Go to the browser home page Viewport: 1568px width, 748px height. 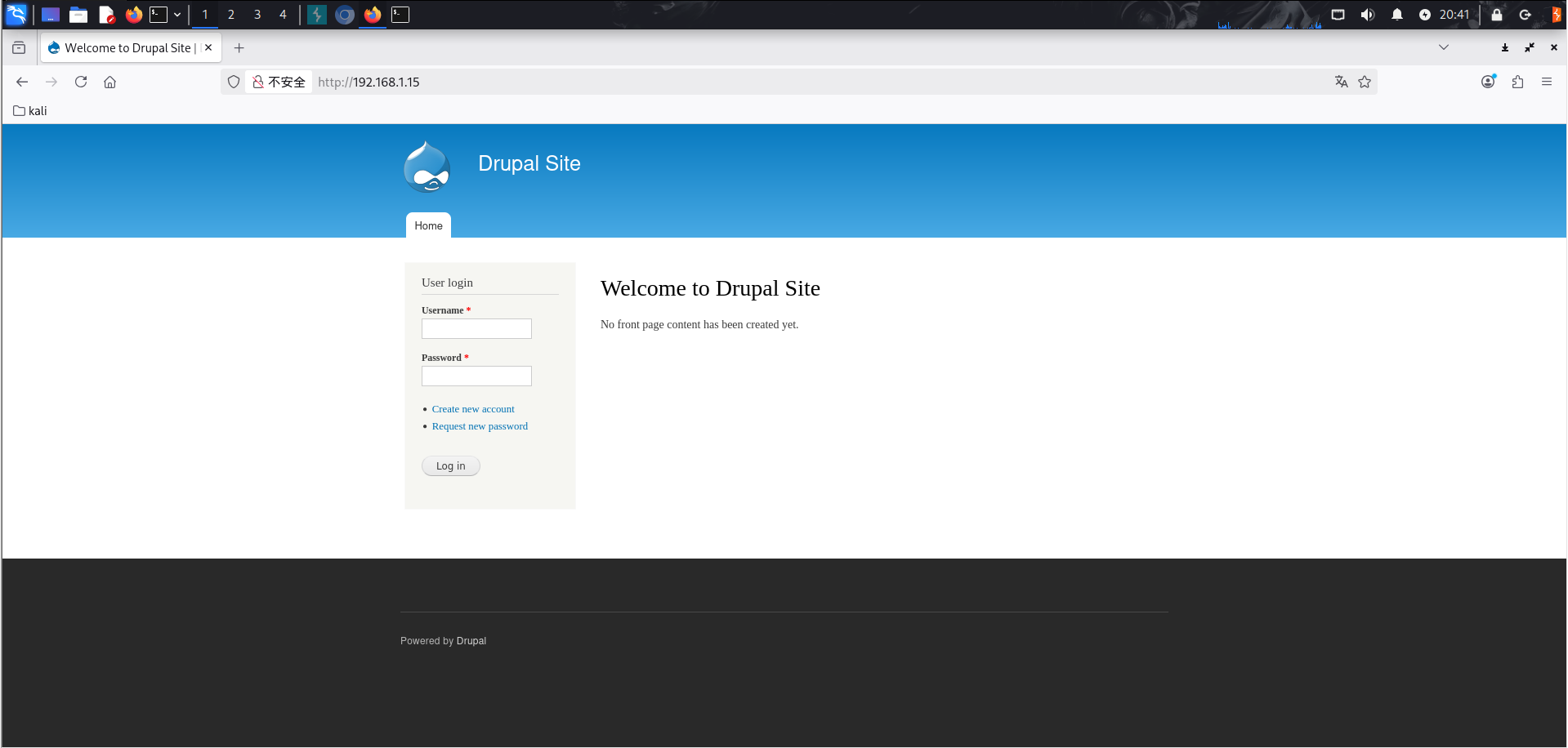click(109, 82)
